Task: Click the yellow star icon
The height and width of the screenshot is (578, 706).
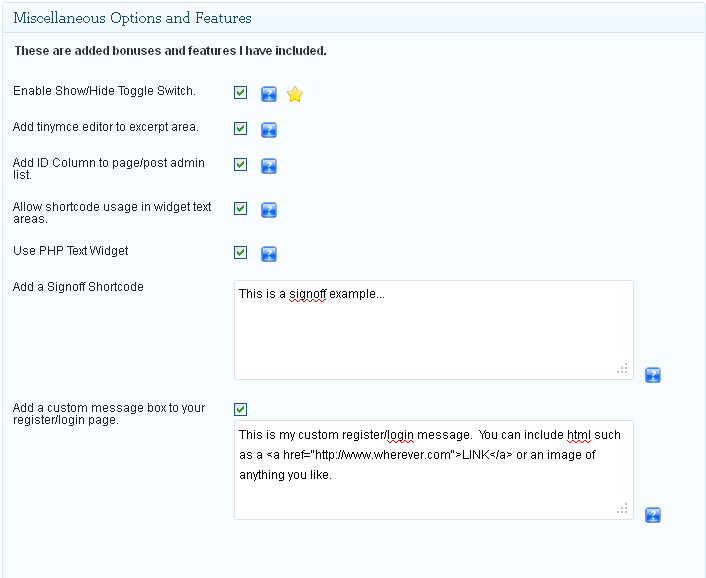Action: (x=295, y=94)
